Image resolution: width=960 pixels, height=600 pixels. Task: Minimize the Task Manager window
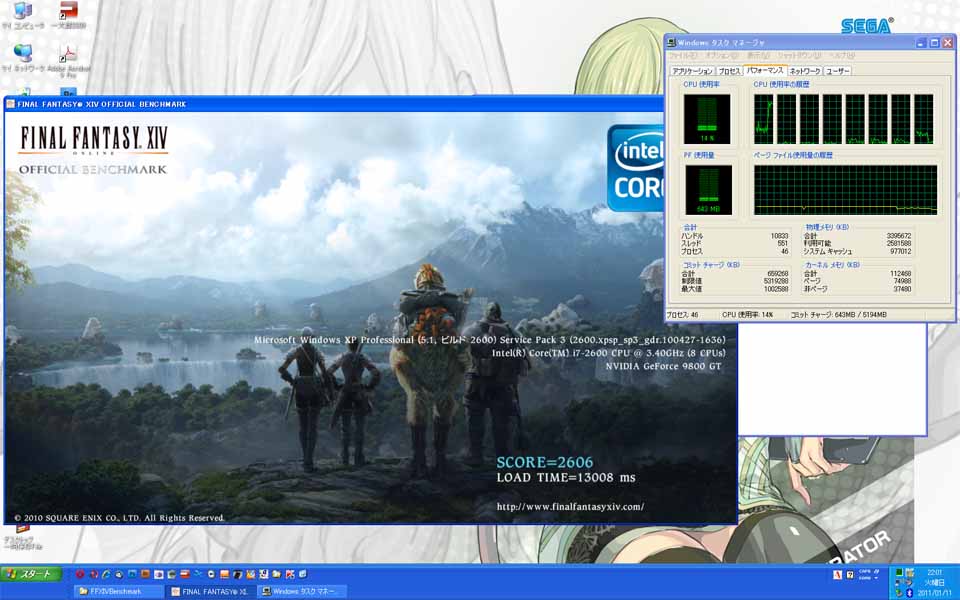pyautogui.click(x=921, y=43)
